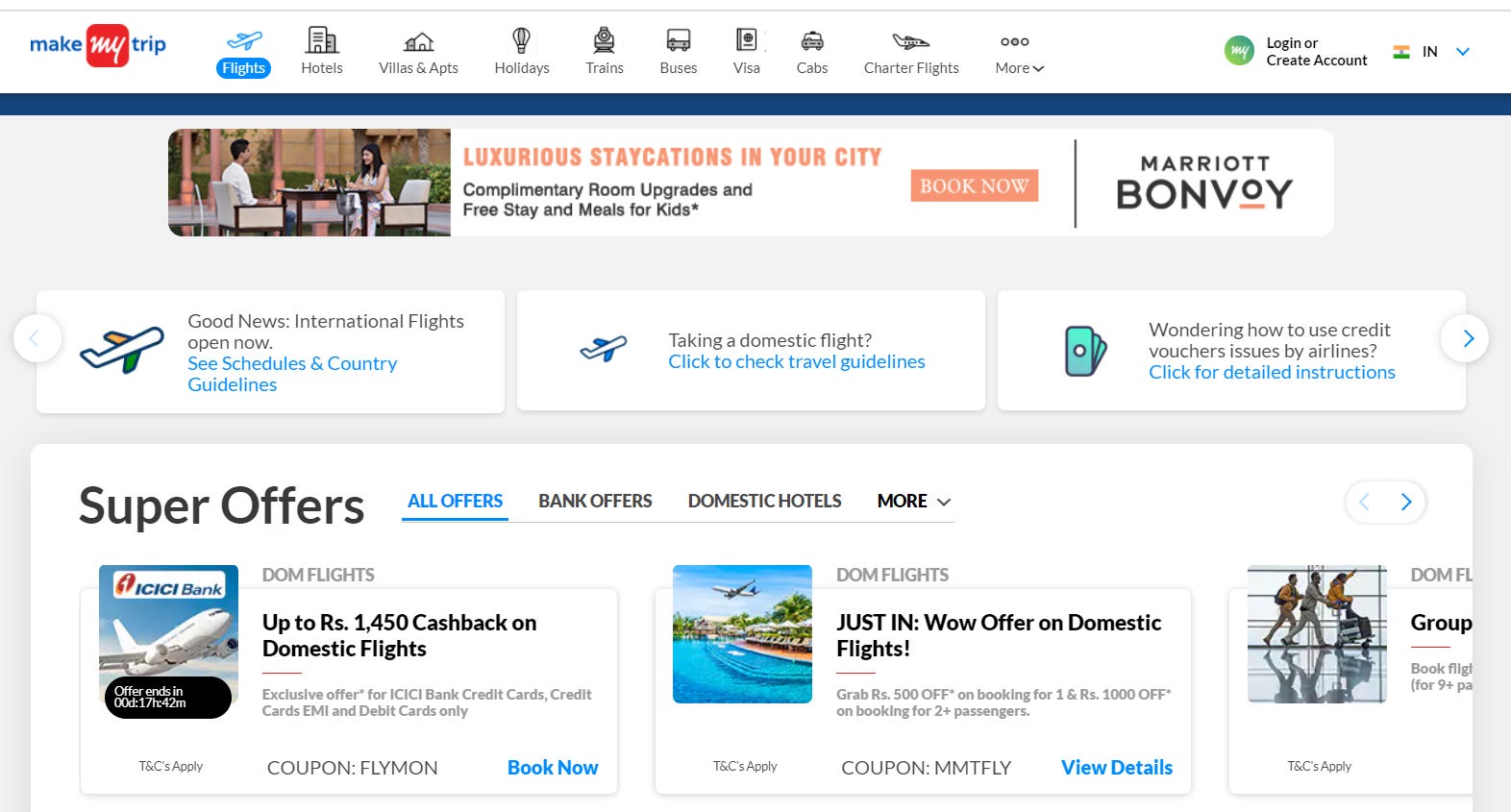Open the Buses menu label
This screenshot has width=1511, height=812.
679,68
